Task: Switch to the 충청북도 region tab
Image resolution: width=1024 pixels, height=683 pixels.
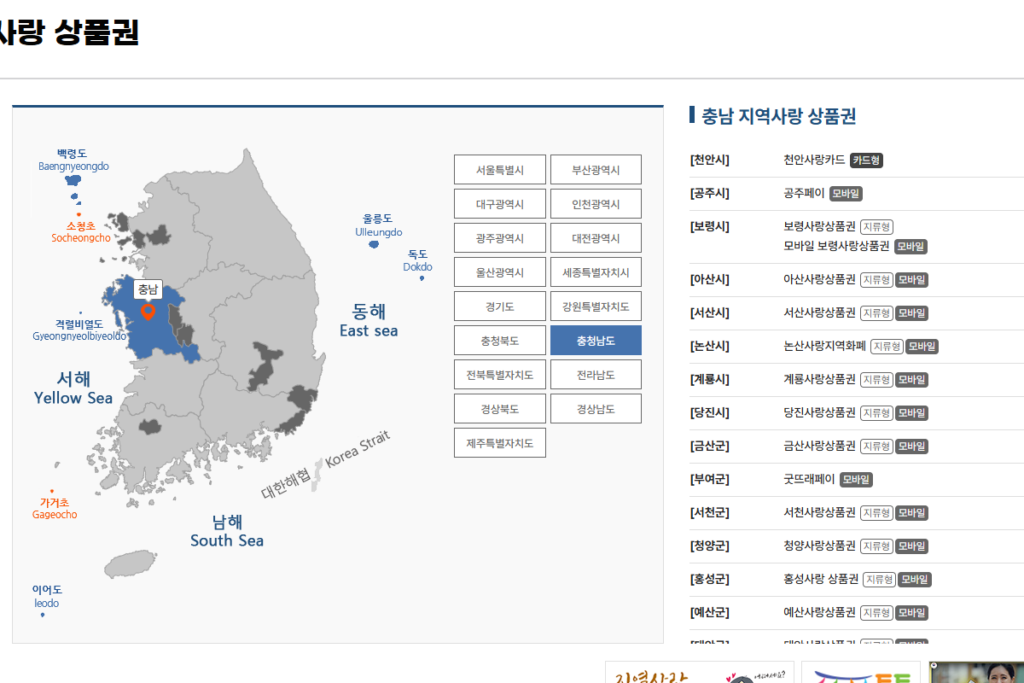Action: [499, 340]
